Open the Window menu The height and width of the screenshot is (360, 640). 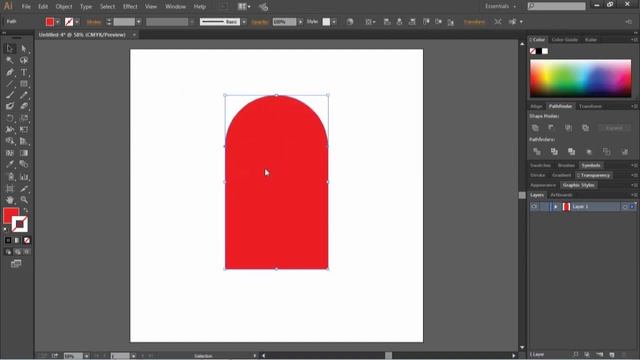coord(176,7)
